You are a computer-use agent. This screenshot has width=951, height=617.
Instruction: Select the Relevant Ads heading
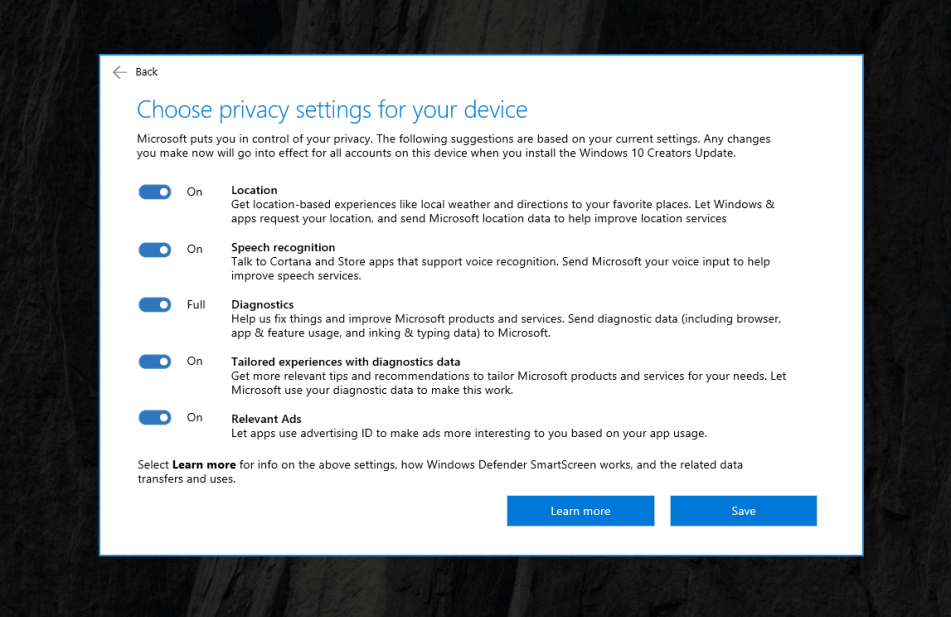pos(266,419)
